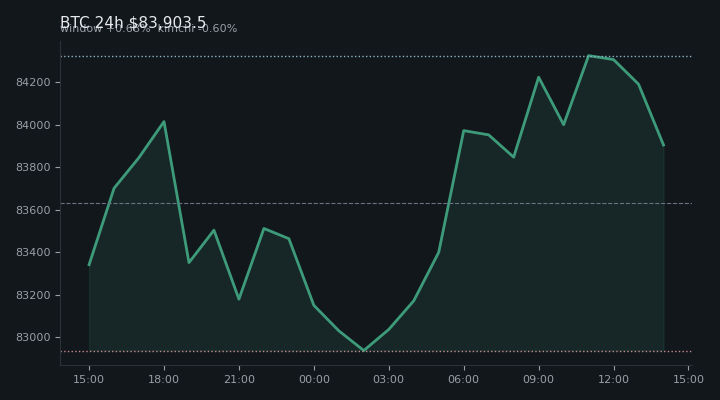Click the price line peak at 09:00
The width and height of the screenshot is (720, 400).
(x=539, y=77)
